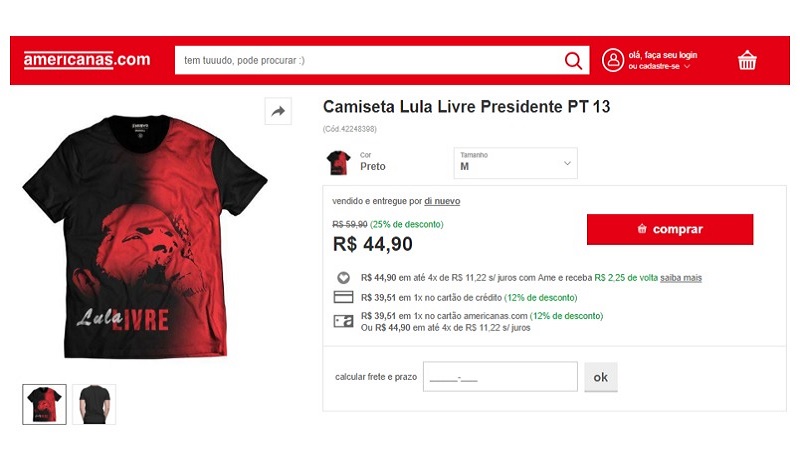Select the front shirt thumbnail

pyautogui.click(x=44, y=404)
